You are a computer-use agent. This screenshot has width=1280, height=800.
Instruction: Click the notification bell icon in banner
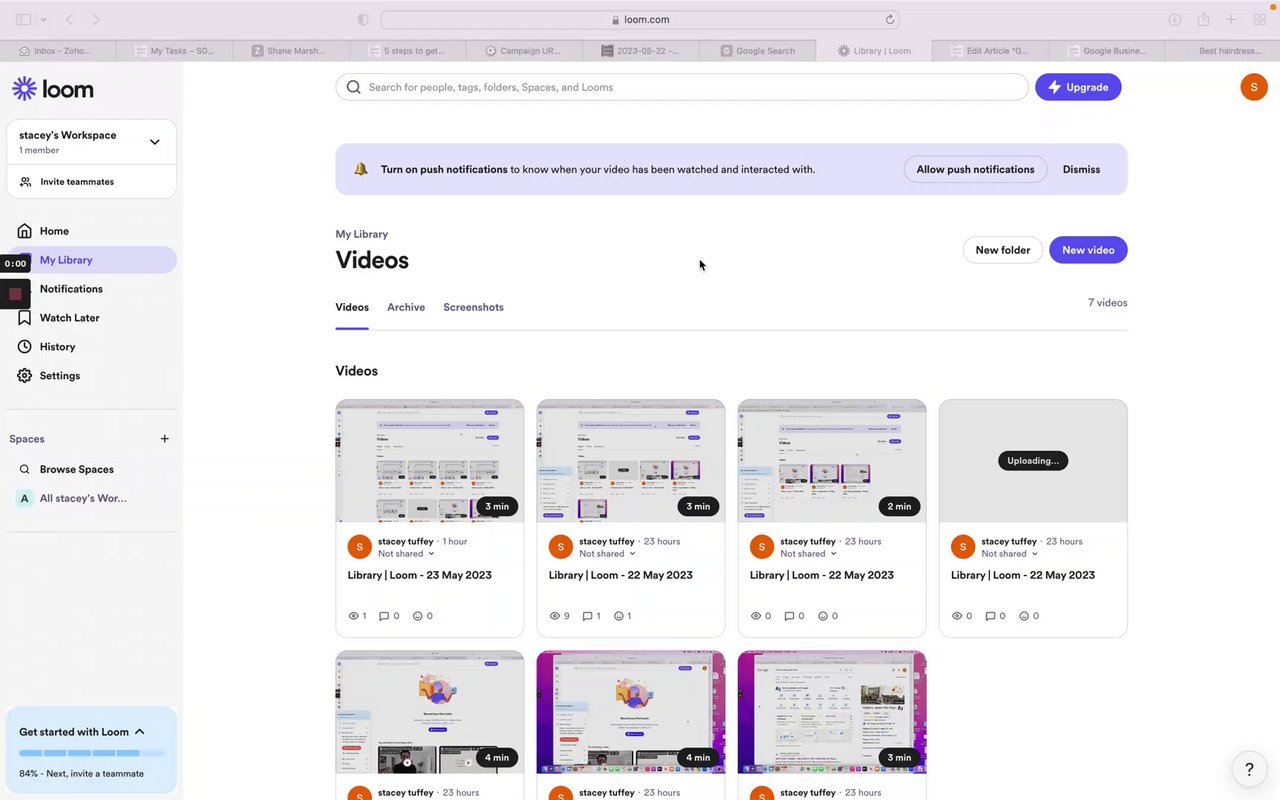click(x=361, y=169)
